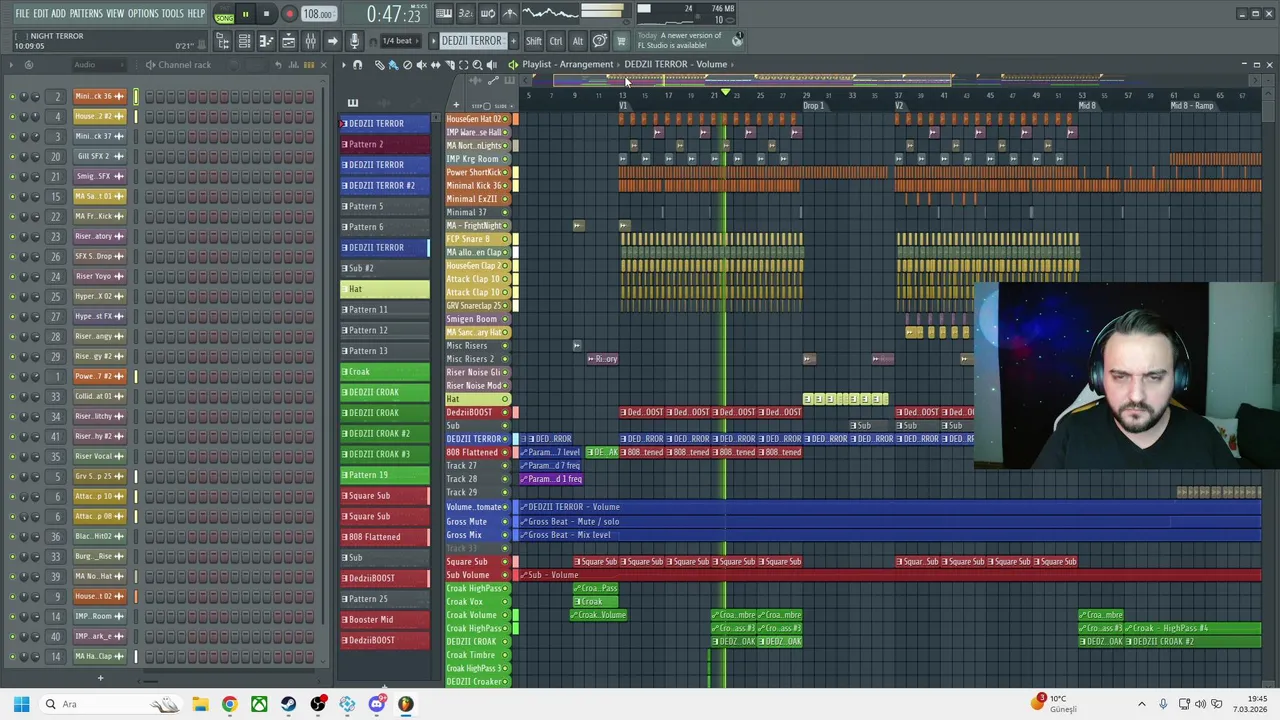Pause playback with the transport button
This screenshot has height=720, width=1280.
[245, 15]
